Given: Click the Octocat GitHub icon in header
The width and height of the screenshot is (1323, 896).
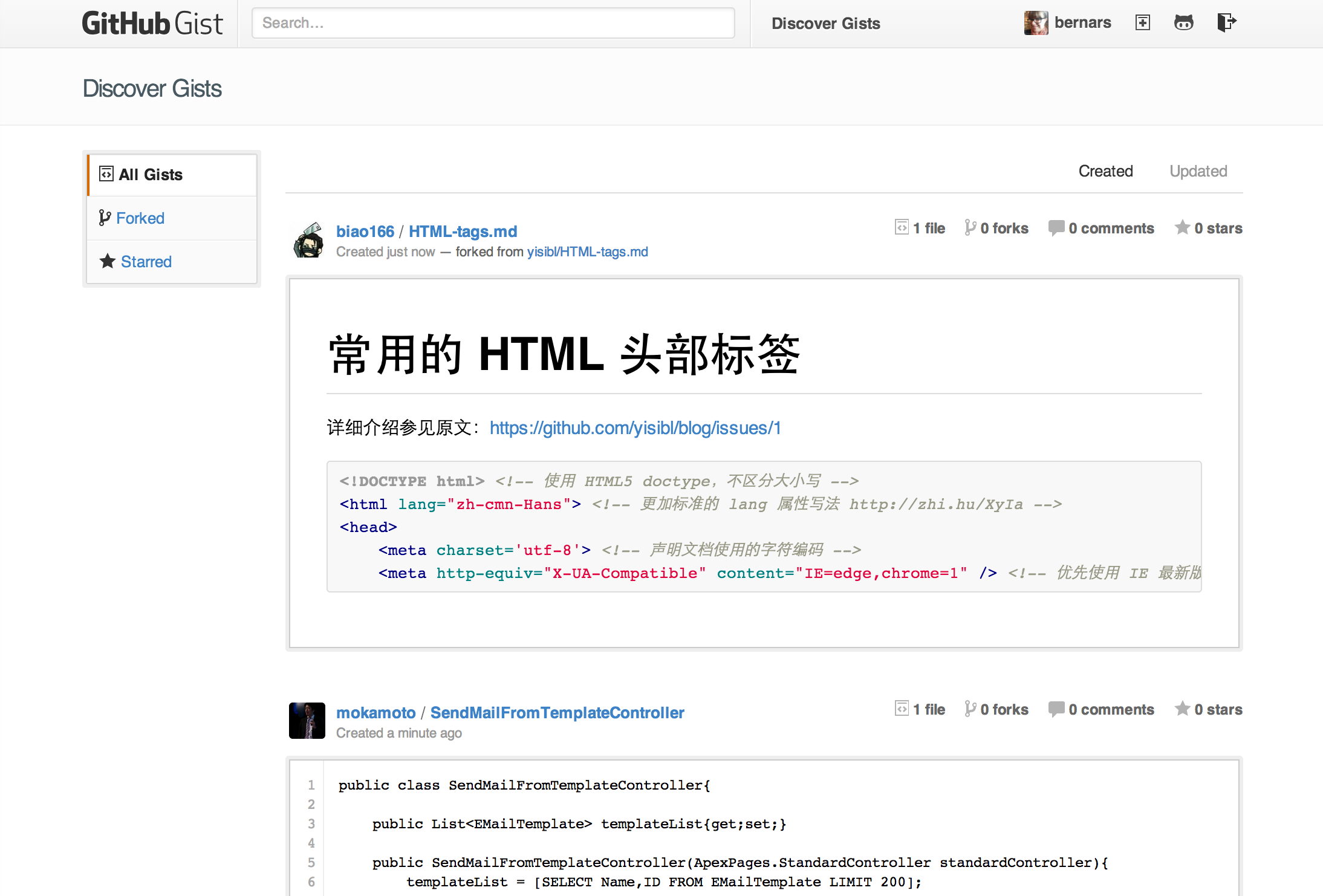Looking at the screenshot, I should point(1183,23).
